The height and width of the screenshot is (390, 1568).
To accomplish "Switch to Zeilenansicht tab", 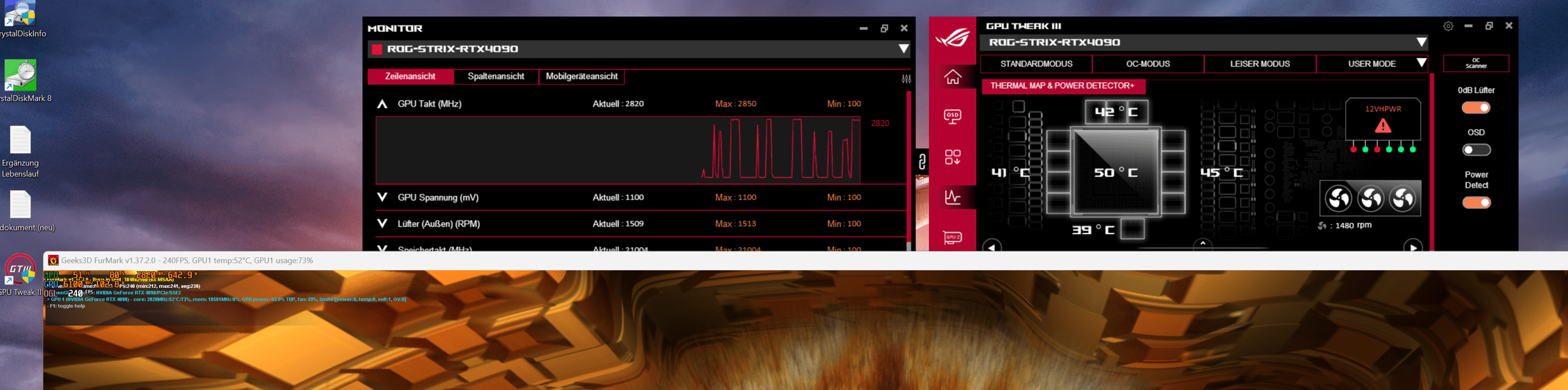I will 410,76.
